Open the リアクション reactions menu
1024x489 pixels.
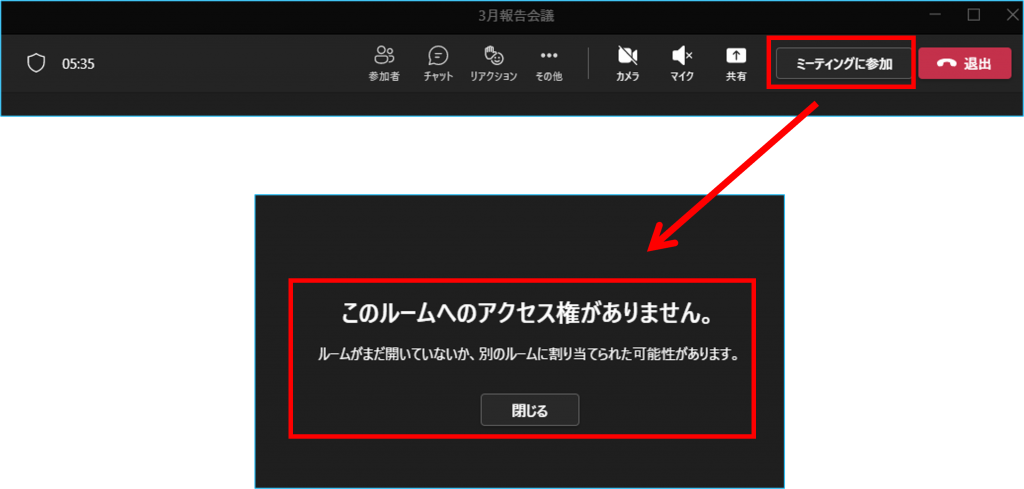point(494,63)
